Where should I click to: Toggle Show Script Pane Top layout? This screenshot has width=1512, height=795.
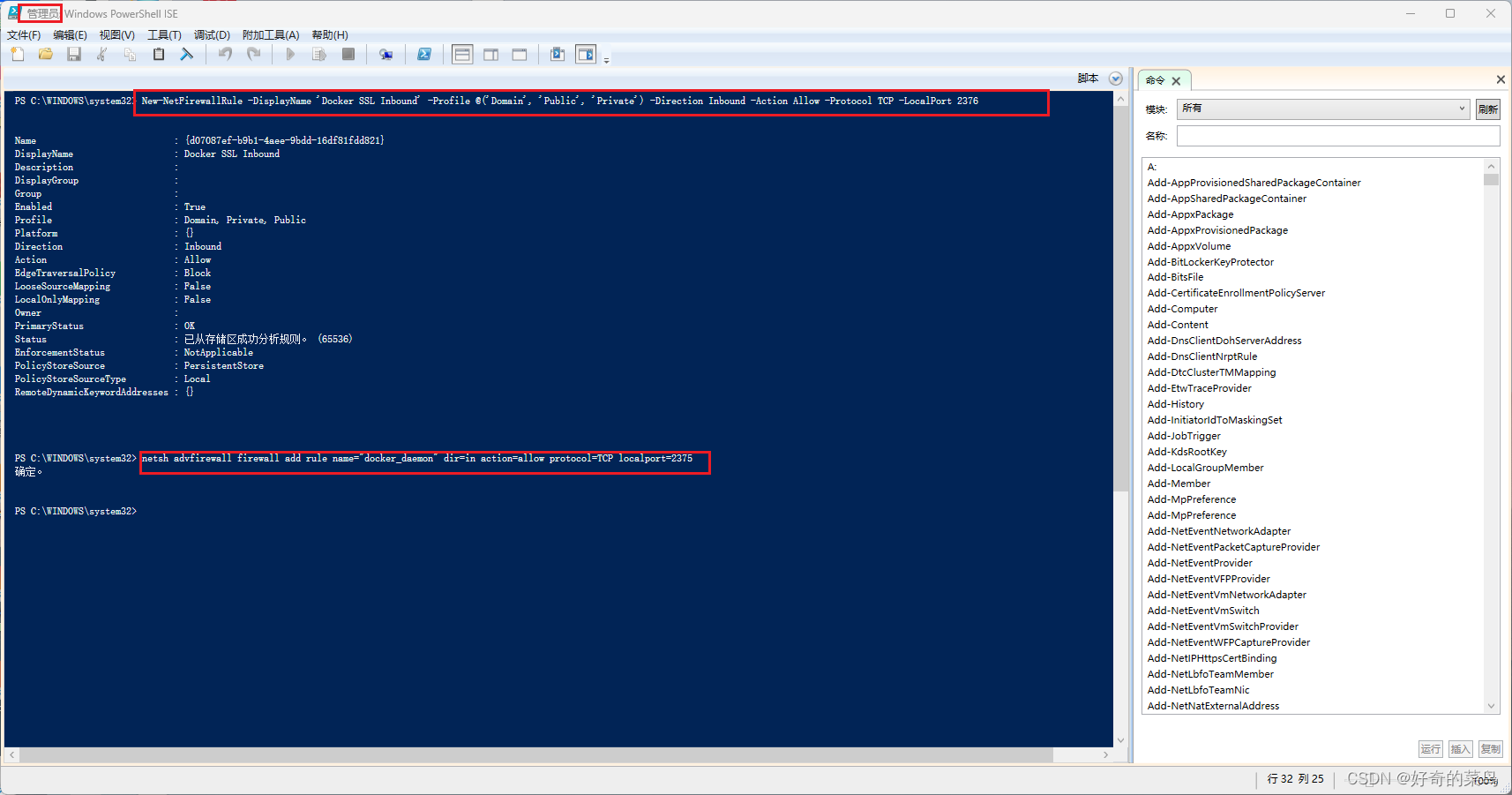(x=462, y=54)
